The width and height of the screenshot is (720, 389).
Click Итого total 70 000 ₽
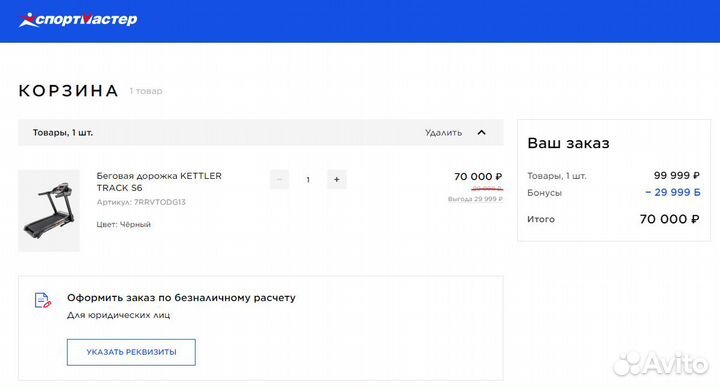click(x=669, y=219)
